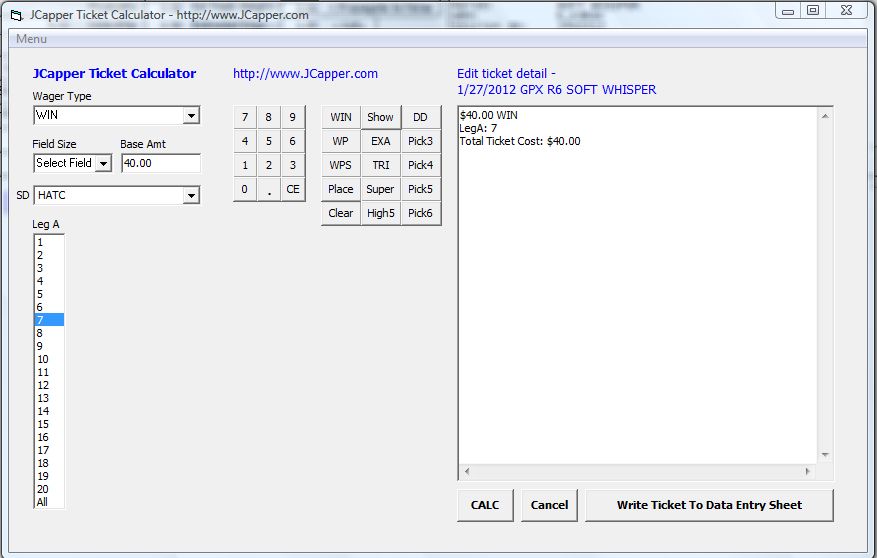
Task: Select the EXA wager button
Action: tap(380, 141)
